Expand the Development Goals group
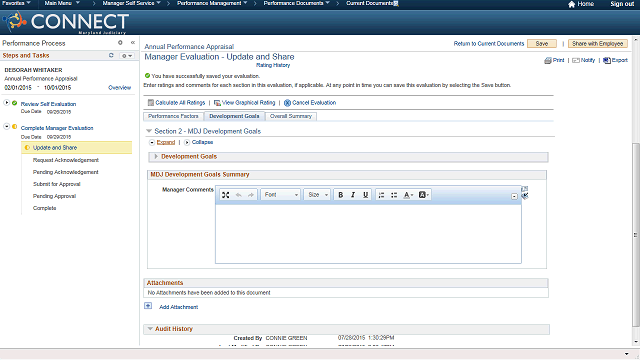This screenshot has width=640, height=360. [156, 157]
